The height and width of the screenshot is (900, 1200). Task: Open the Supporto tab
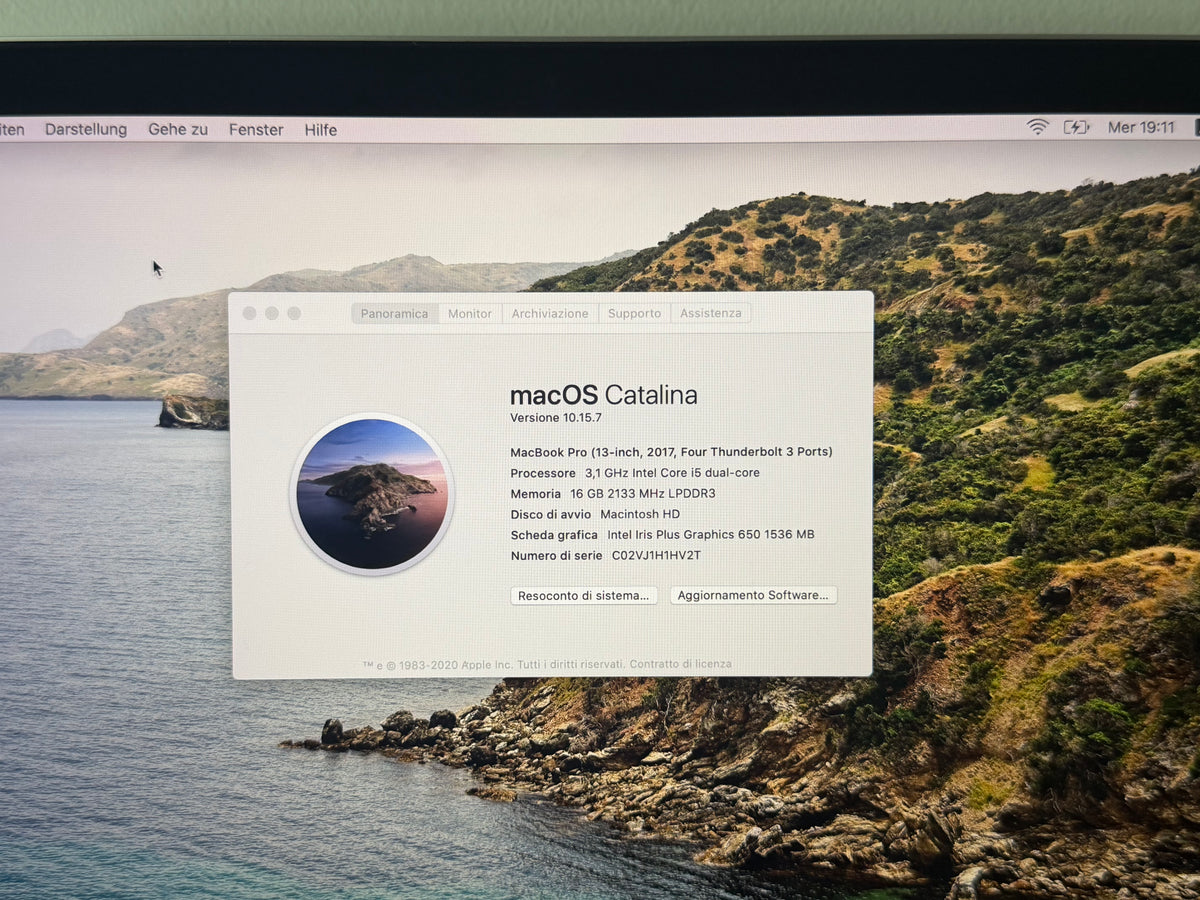coord(634,313)
